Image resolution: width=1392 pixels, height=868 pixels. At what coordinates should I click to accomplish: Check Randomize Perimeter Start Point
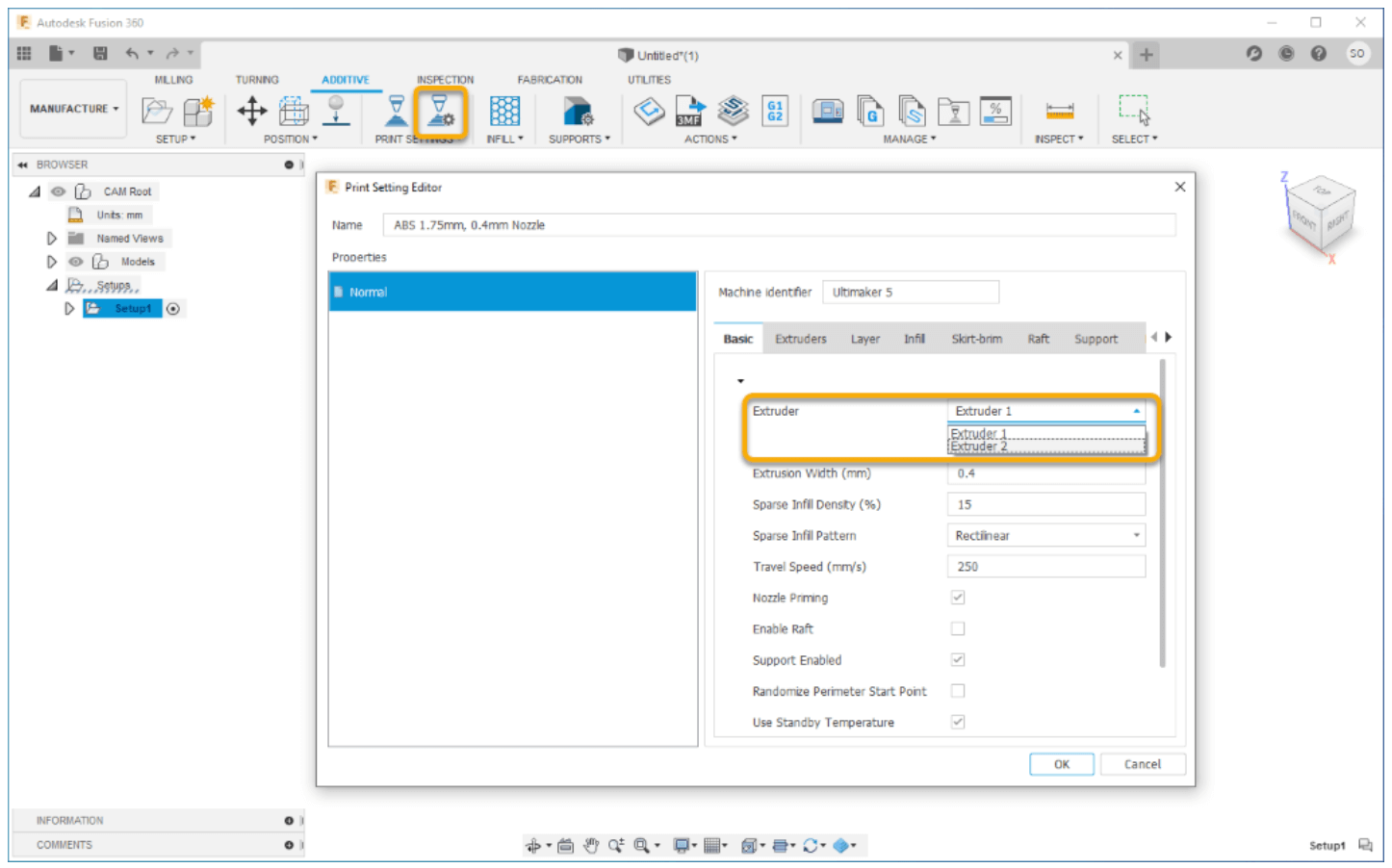[958, 691]
